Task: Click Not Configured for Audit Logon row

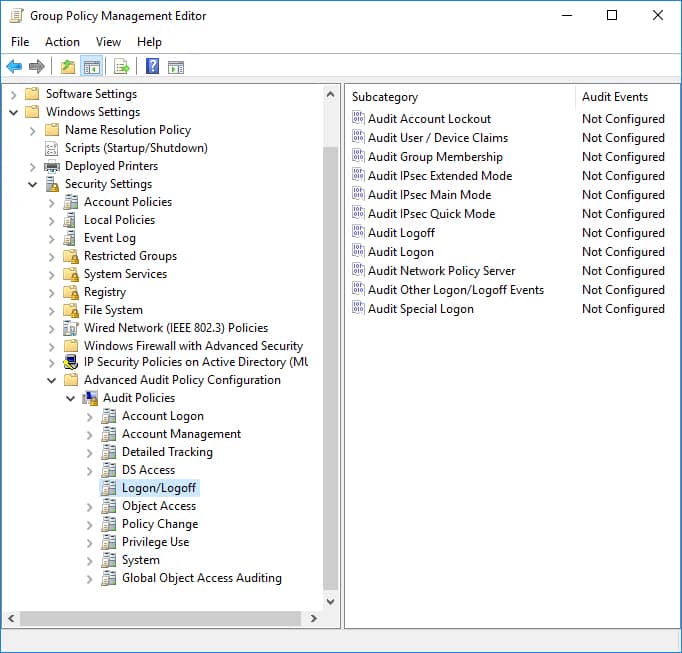Action: click(623, 252)
